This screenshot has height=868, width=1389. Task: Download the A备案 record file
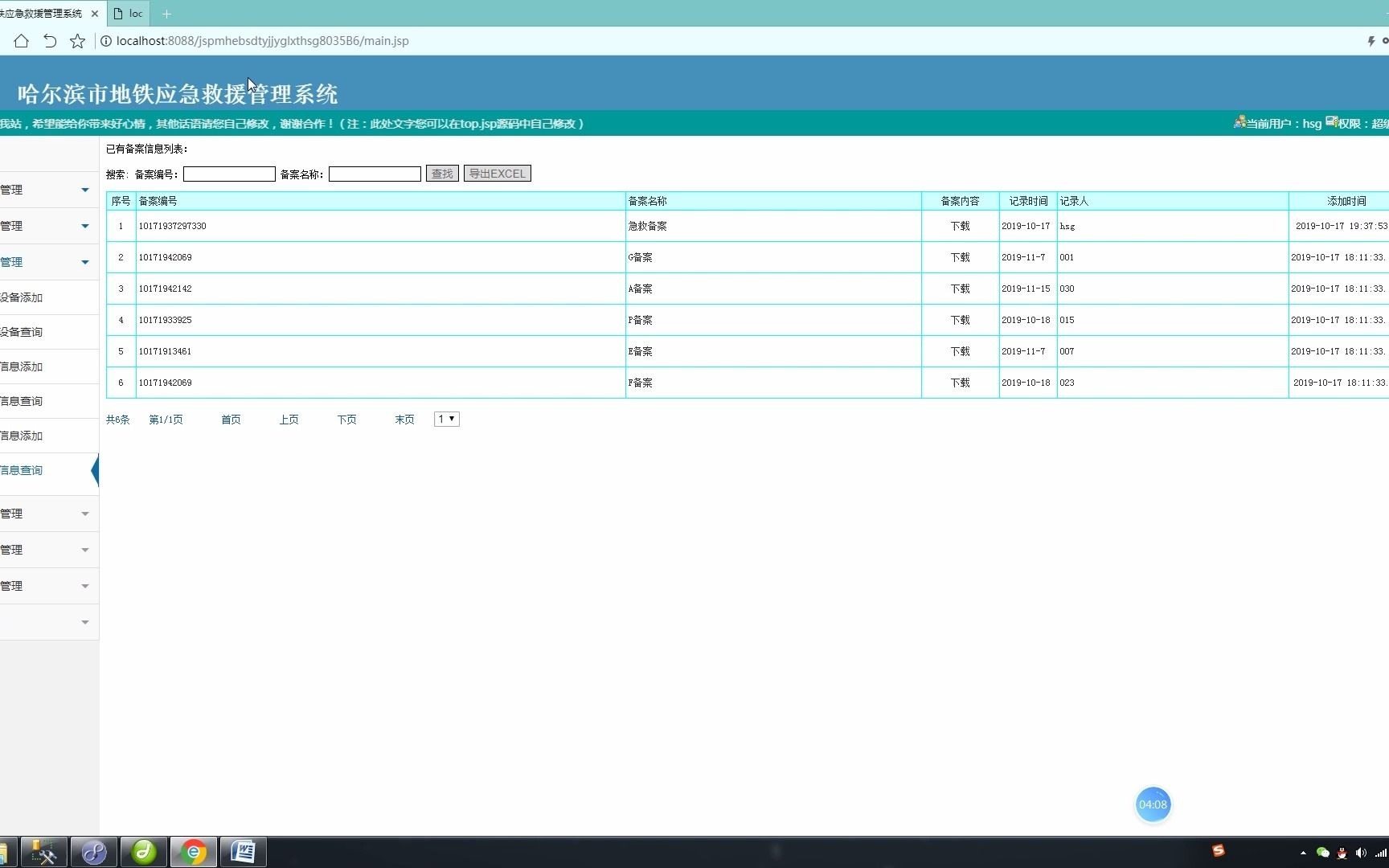tap(960, 289)
